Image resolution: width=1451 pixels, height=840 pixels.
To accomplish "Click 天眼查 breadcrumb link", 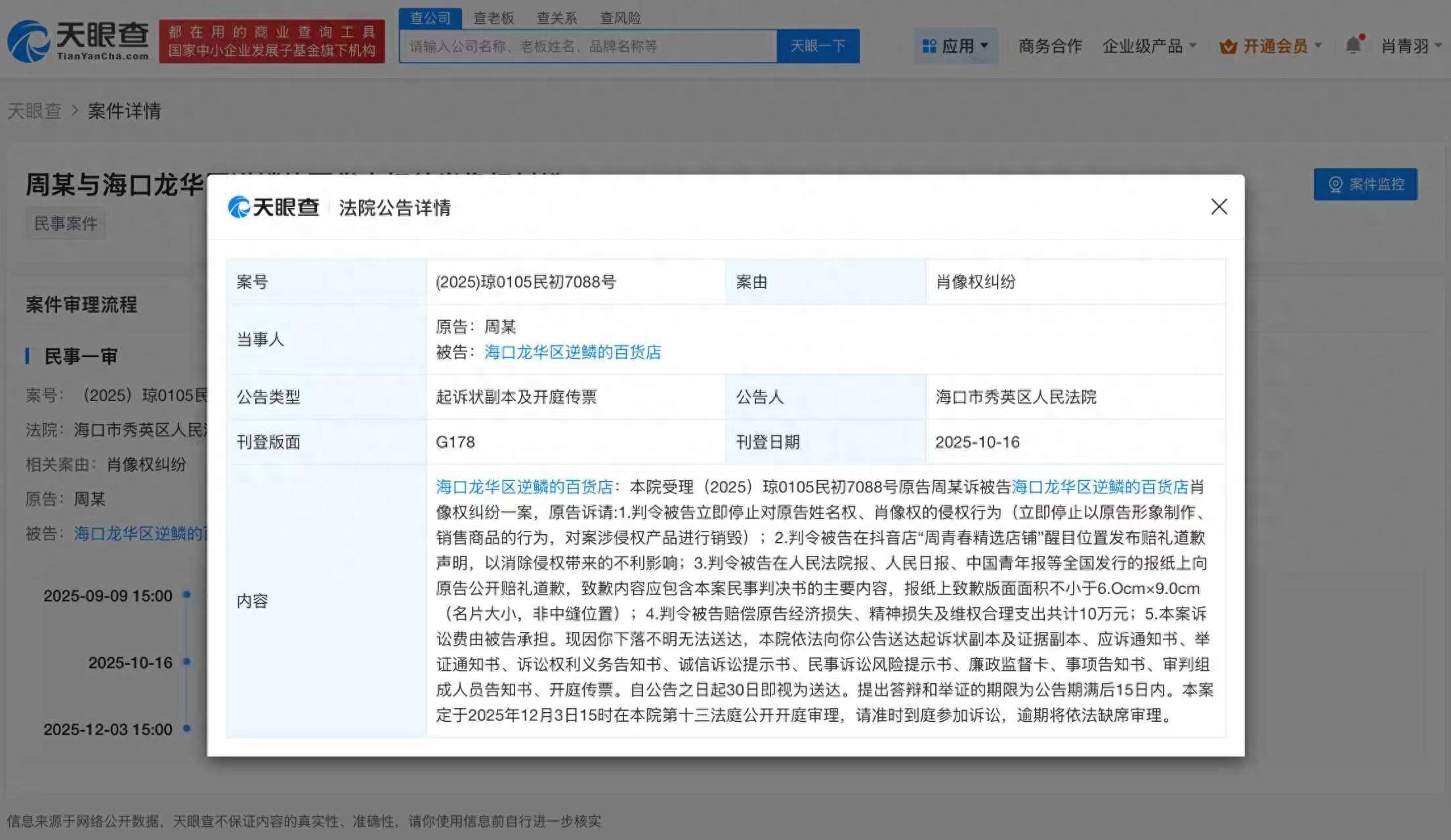I will pyautogui.click(x=34, y=111).
